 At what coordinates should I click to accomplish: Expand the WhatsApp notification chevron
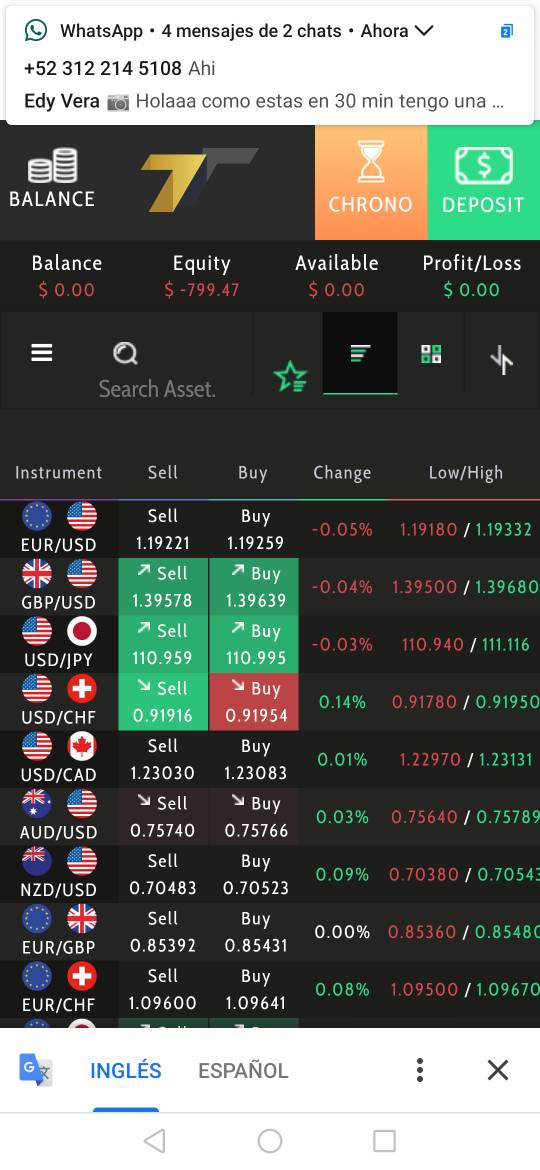[x=424, y=31]
